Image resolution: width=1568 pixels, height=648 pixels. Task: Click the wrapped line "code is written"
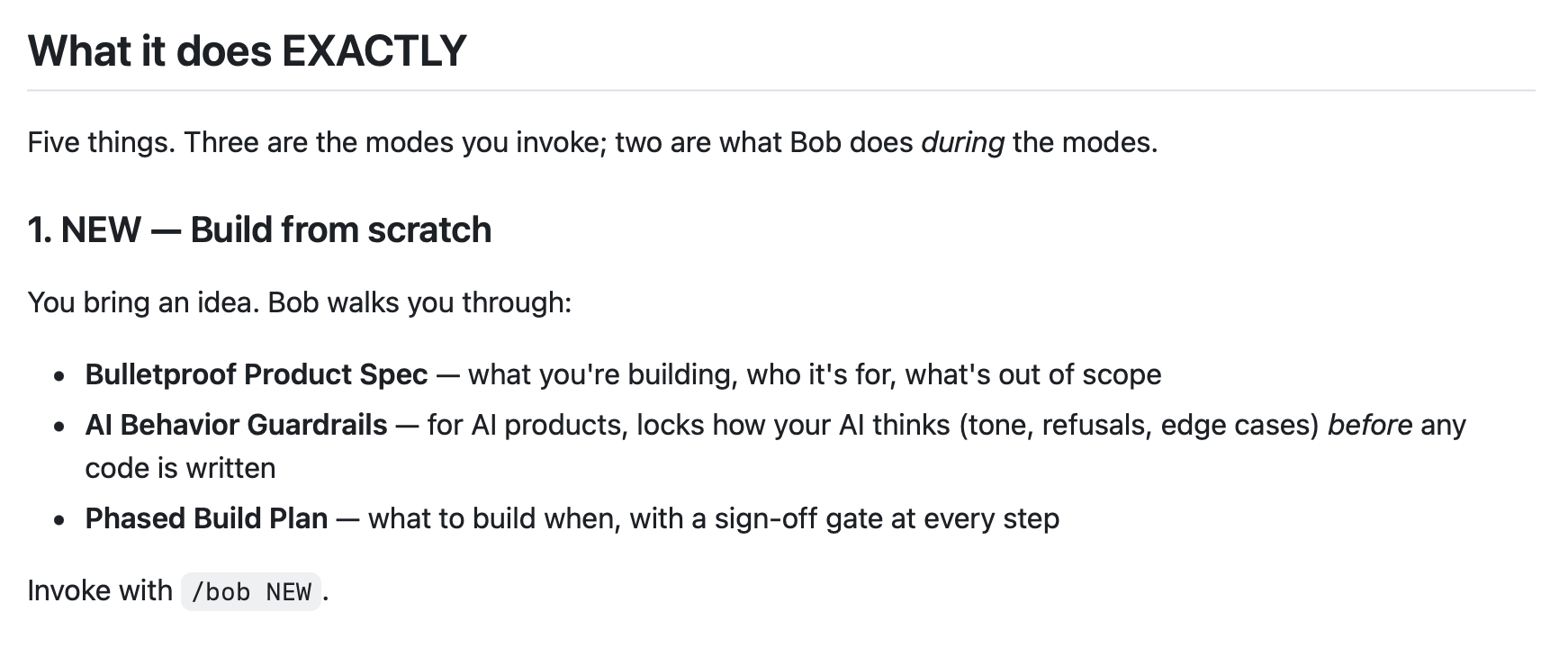[180, 468]
